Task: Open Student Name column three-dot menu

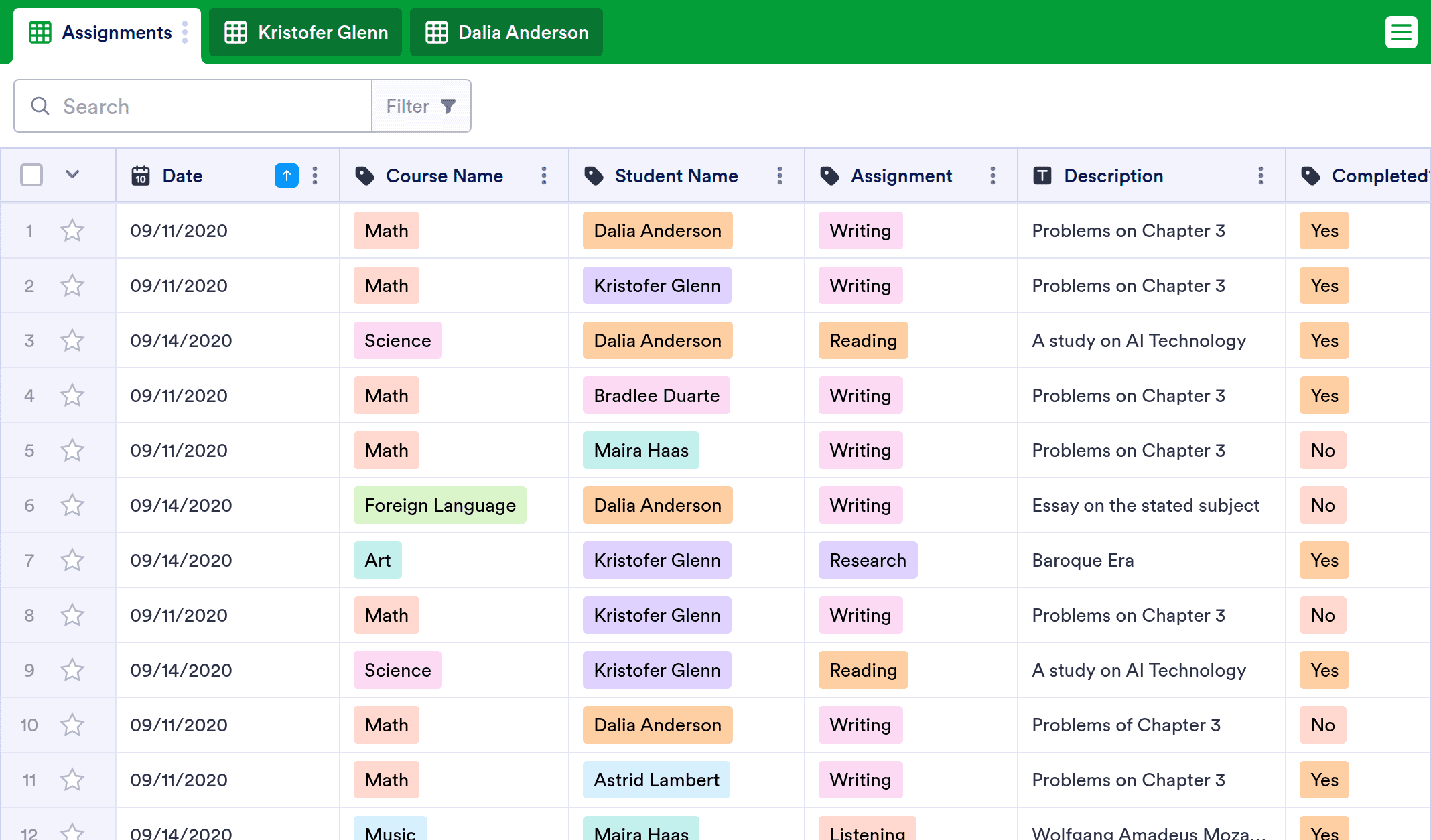Action: click(780, 176)
